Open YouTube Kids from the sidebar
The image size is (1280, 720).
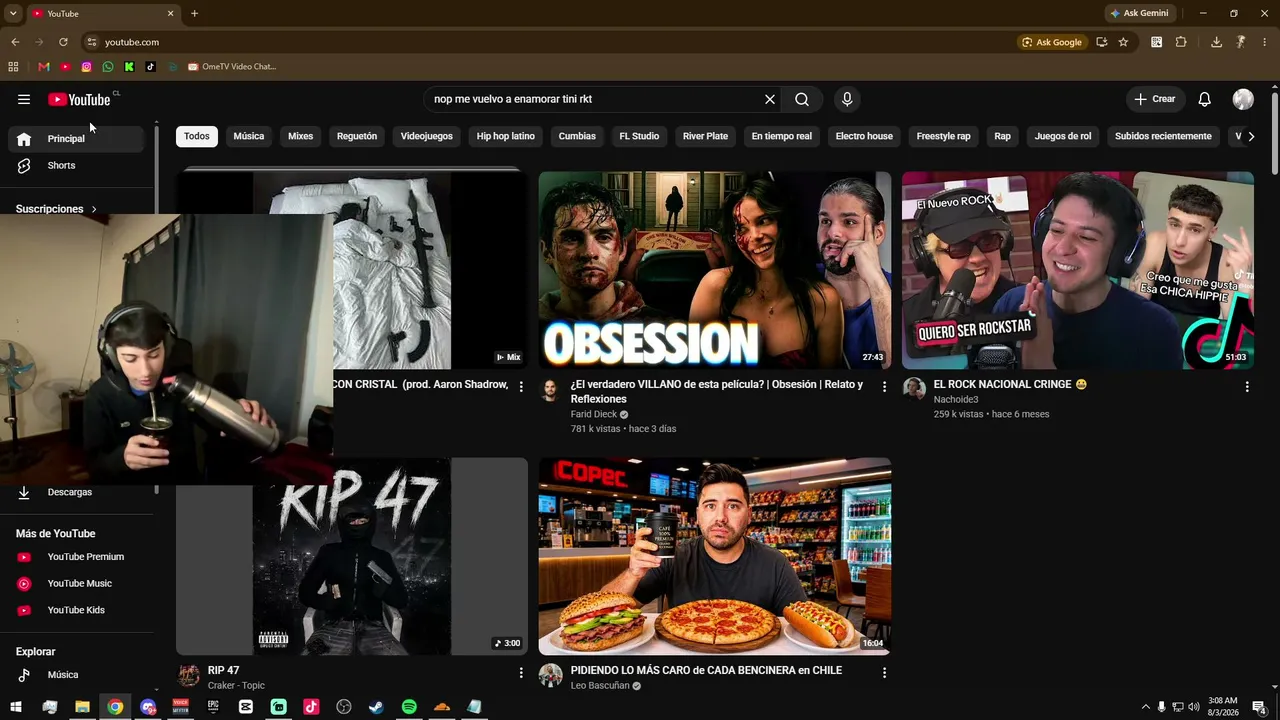click(76, 610)
